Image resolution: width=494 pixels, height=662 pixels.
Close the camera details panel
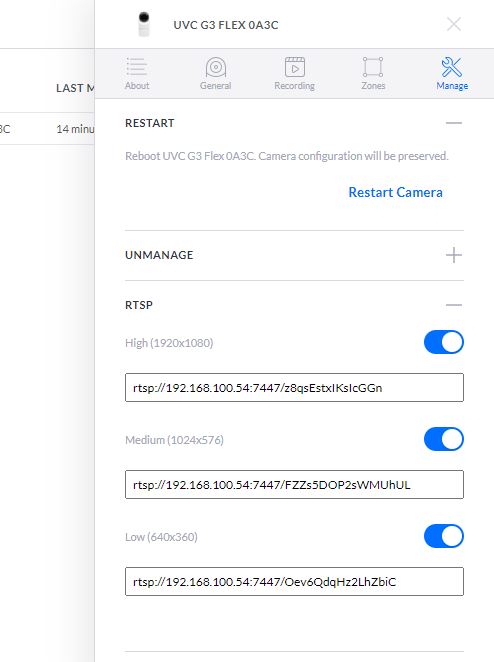[x=454, y=24]
